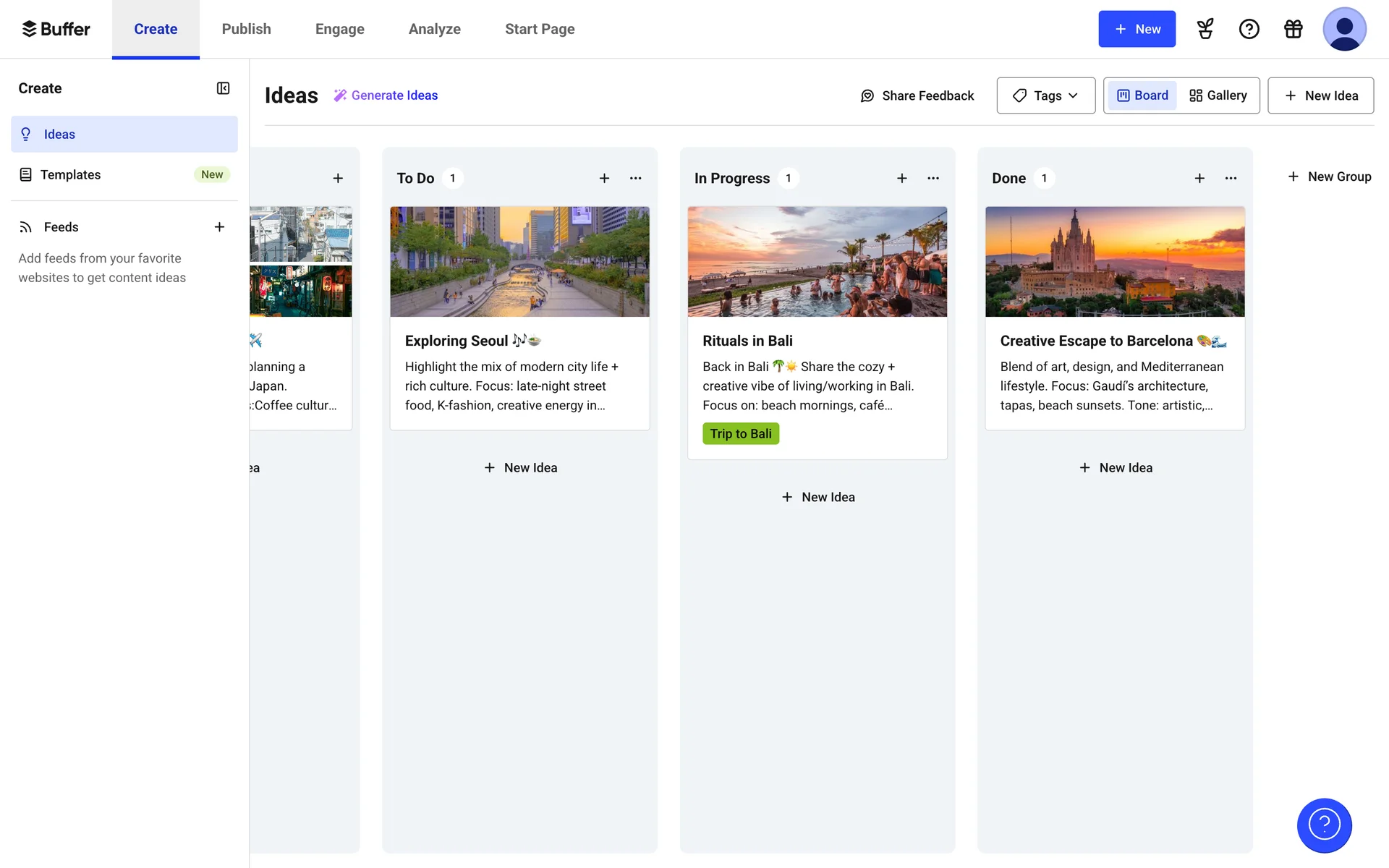This screenshot has height=868, width=1389.
Task: Open In Progress column options menu
Action: click(933, 178)
